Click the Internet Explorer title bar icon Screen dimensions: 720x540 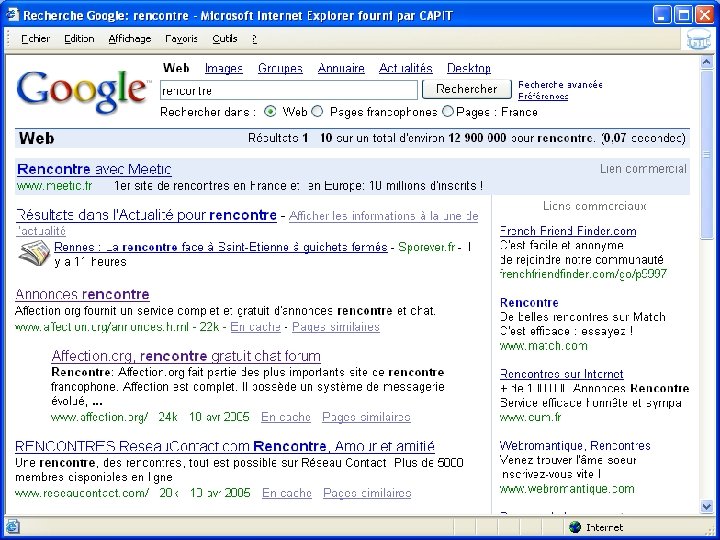(x=12, y=14)
